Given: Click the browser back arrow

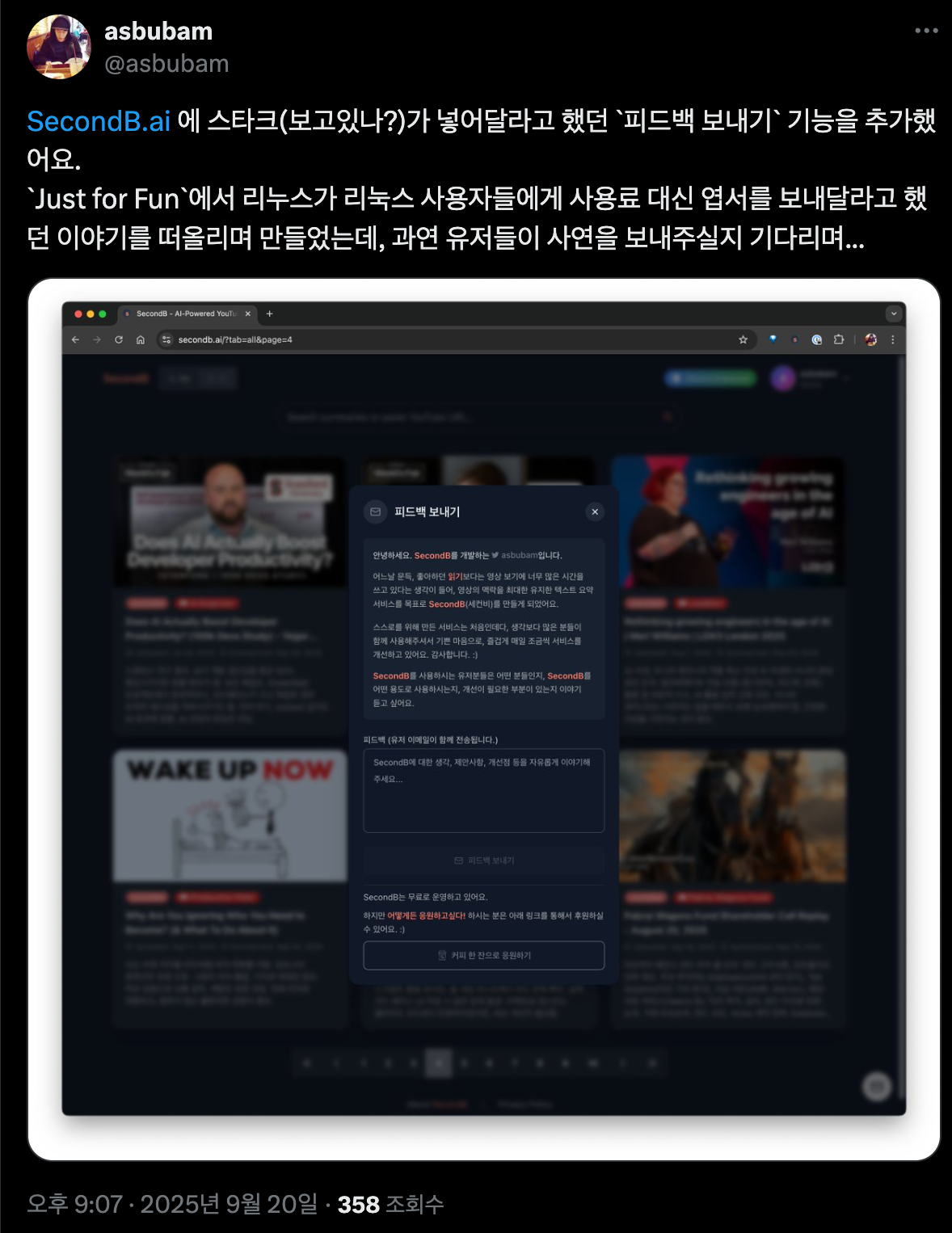Looking at the screenshot, I should click(x=75, y=339).
